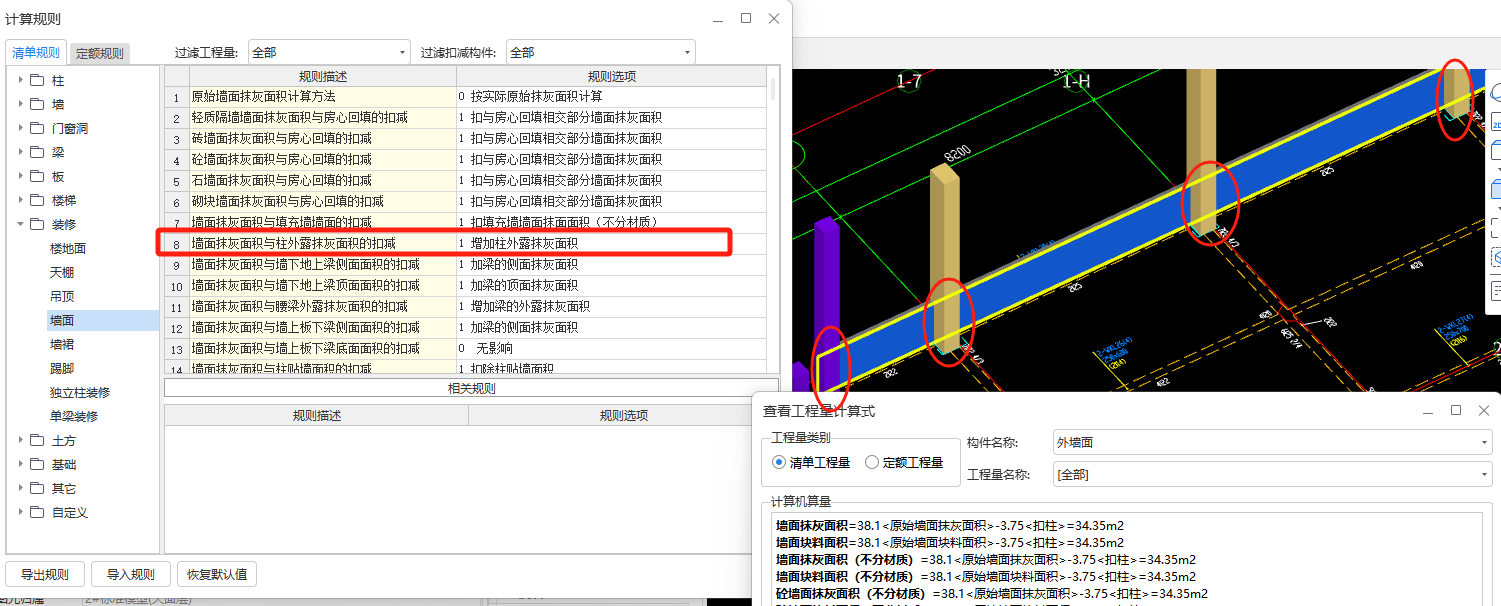1501x606 pixels.
Task: Select rule row 原始墙面抹灰面积计算方法
Action: (323, 97)
